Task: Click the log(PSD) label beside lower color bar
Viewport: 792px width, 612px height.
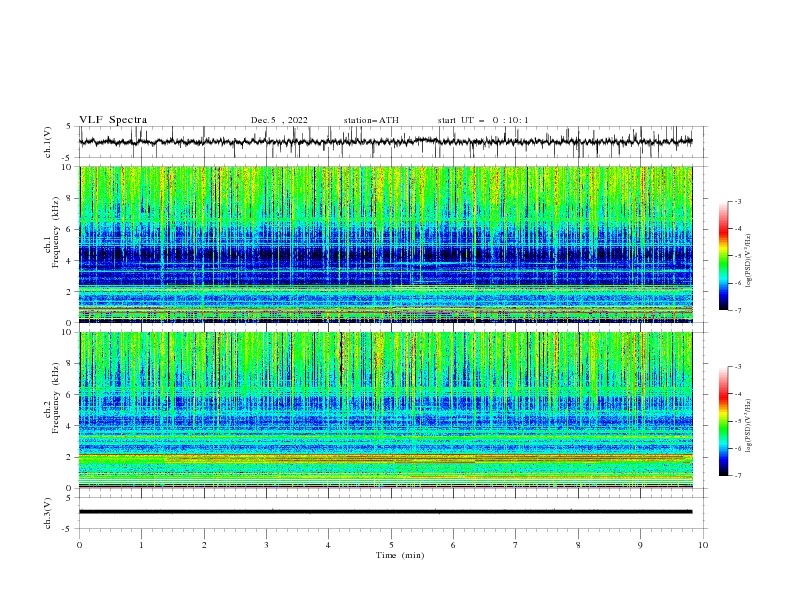Action: [x=748, y=426]
